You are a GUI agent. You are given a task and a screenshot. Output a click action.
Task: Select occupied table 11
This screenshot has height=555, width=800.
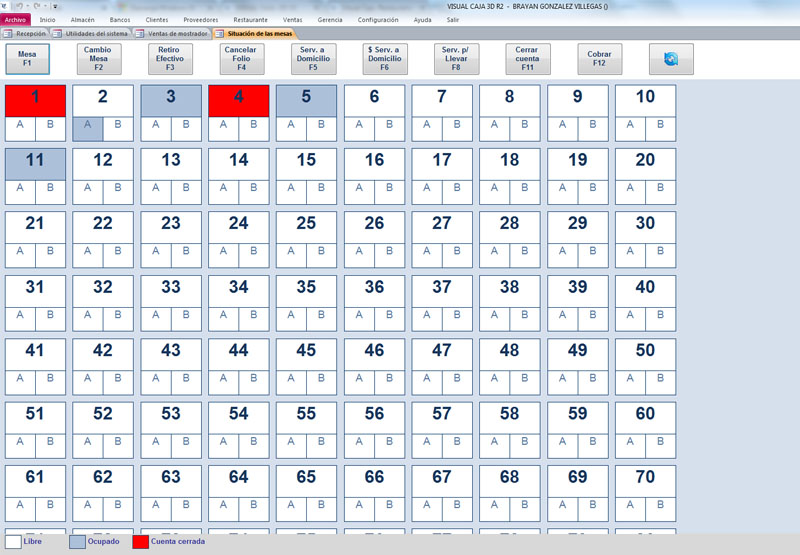click(36, 162)
